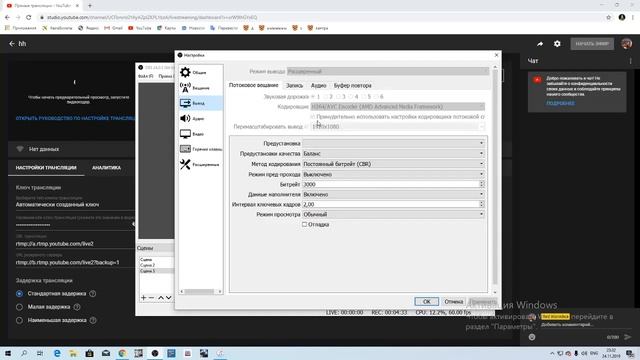Open YouTube Studio stream settings gear icon
The image size is (640, 360).
pos(557,44)
